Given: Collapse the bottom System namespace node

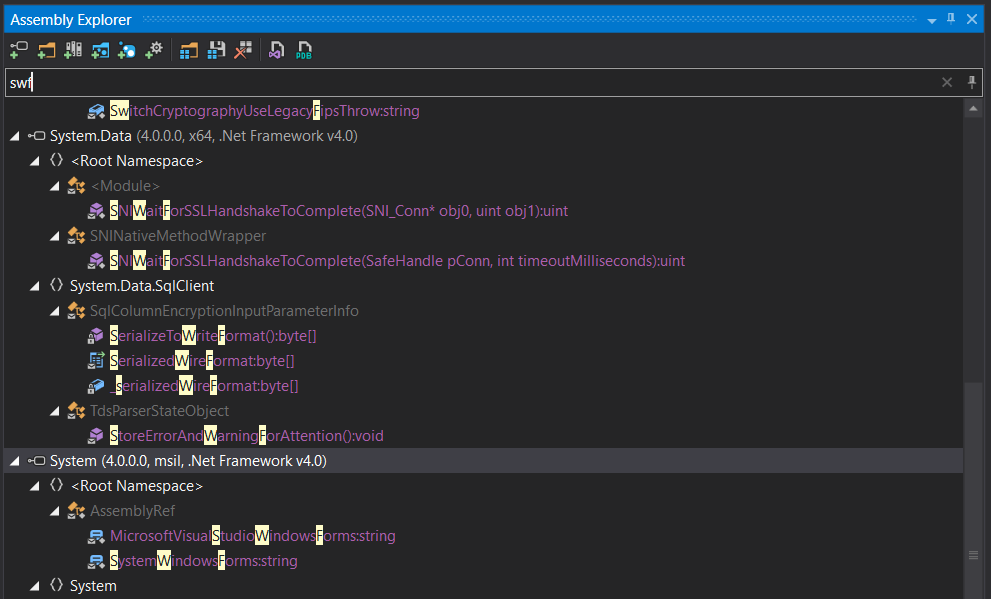Looking at the screenshot, I should (x=35, y=586).
